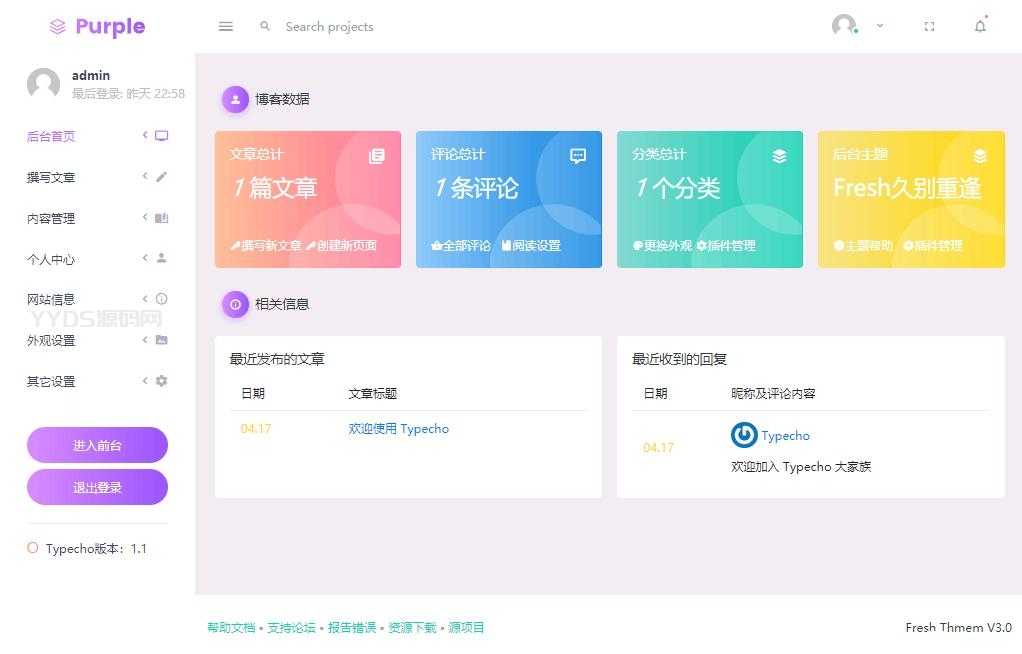
Task: Open 个人中心 sidebar item
Action: point(96,259)
